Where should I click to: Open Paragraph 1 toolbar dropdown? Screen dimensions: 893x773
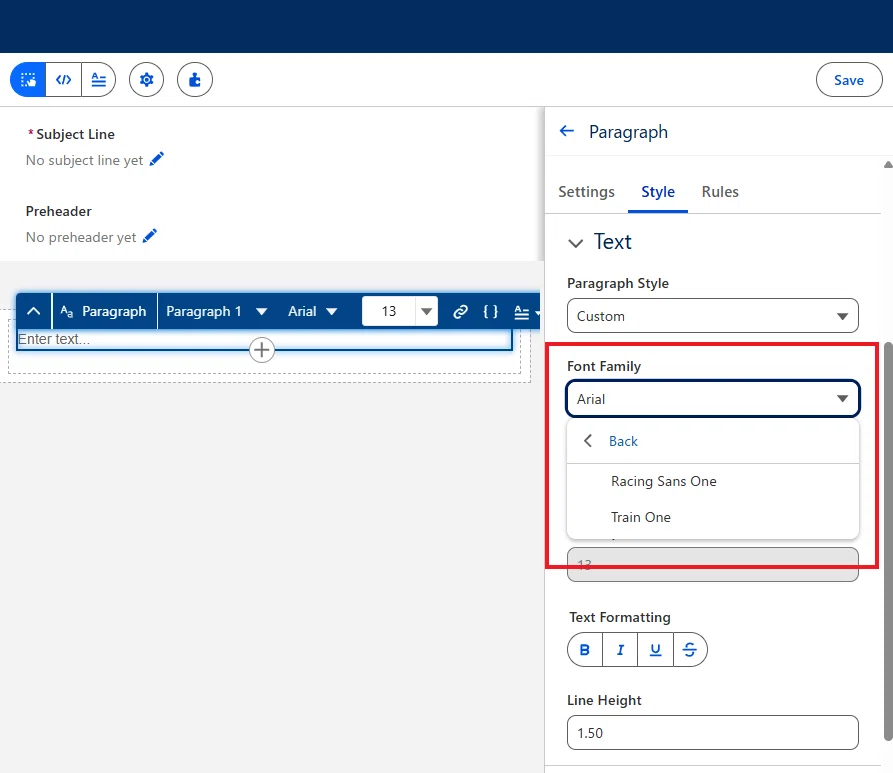[216, 311]
